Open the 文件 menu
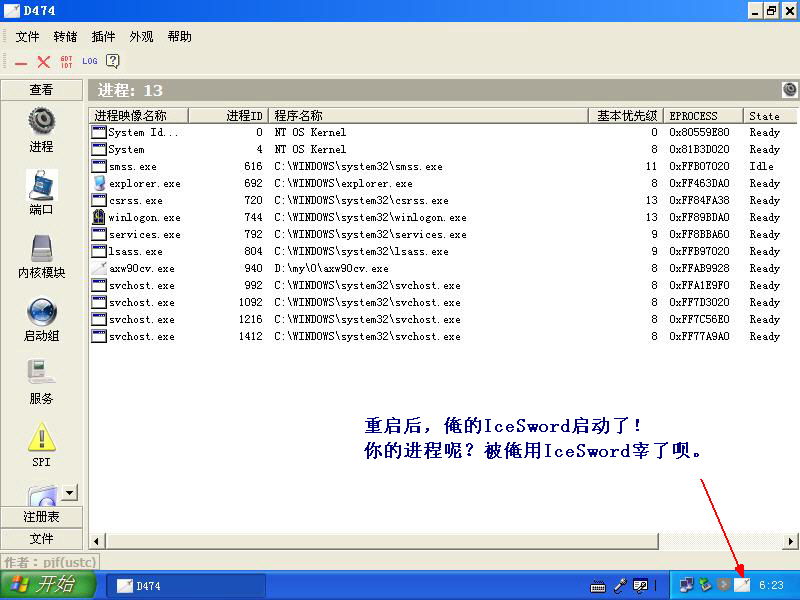This screenshot has width=800, height=600. (28, 37)
